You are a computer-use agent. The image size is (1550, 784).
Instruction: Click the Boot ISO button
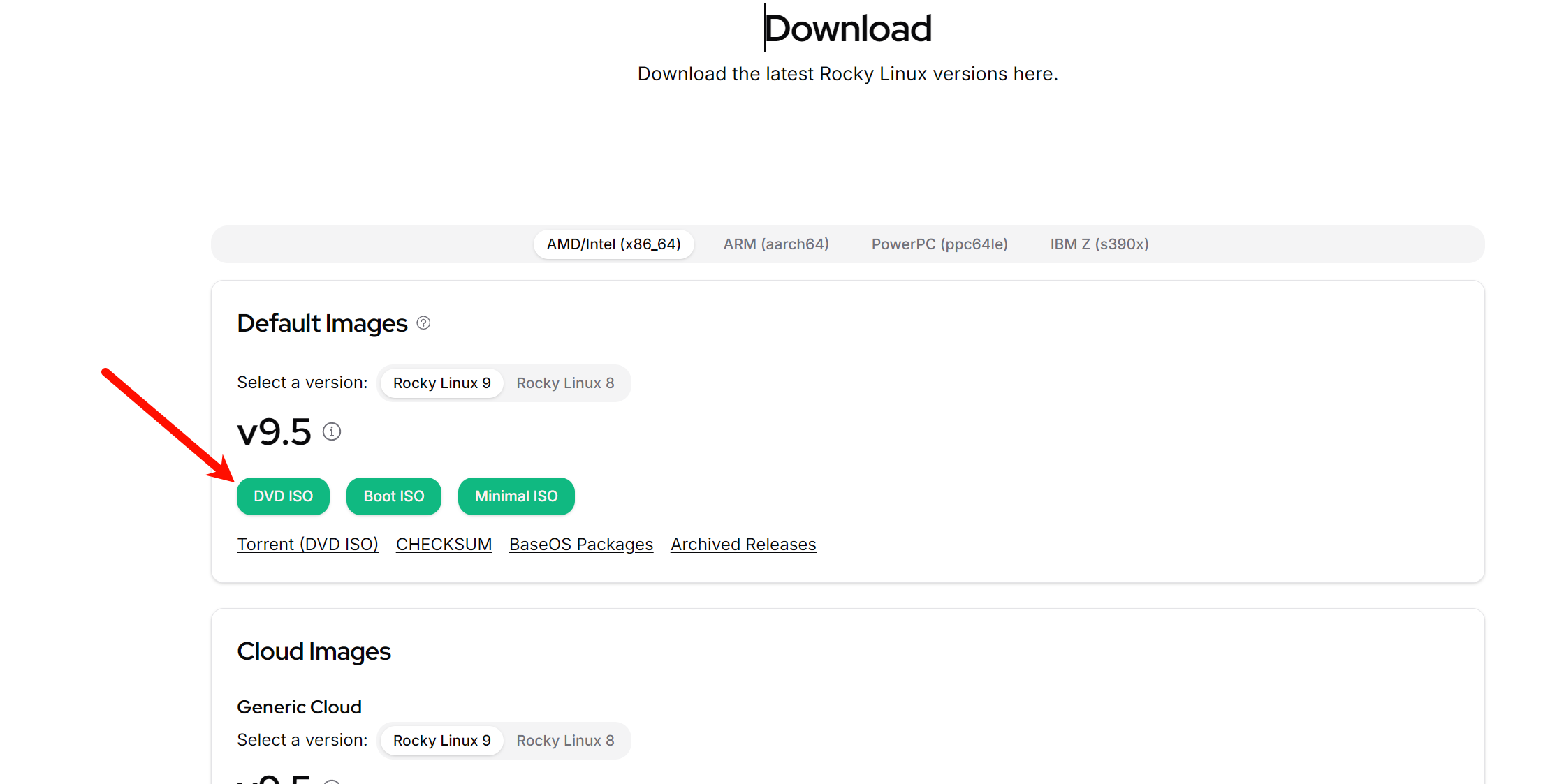(394, 496)
